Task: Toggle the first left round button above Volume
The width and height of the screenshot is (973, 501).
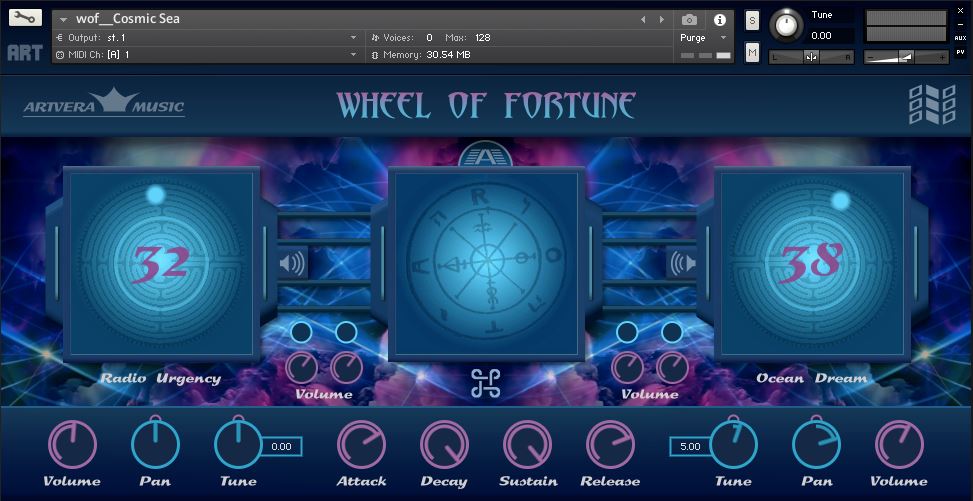Action: point(302,332)
